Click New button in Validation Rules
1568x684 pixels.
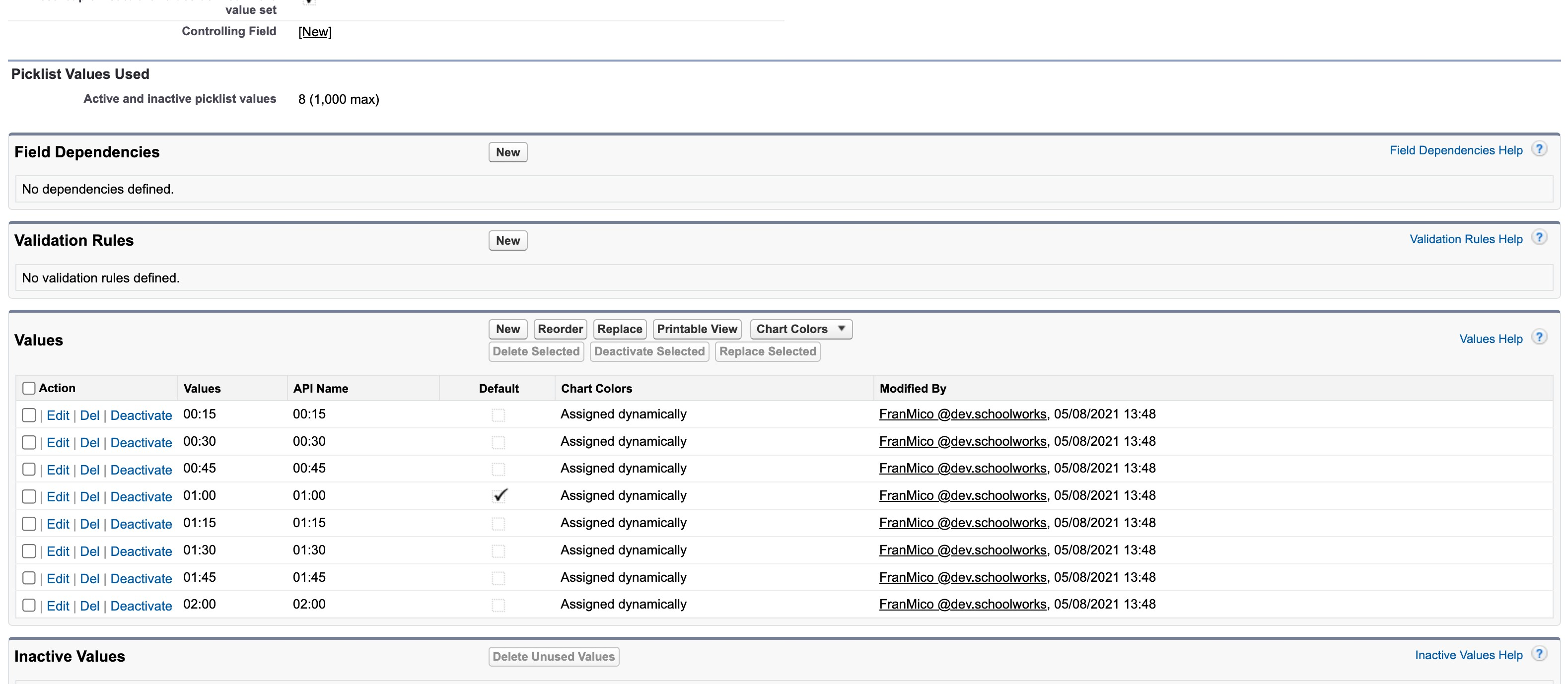[x=507, y=240]
